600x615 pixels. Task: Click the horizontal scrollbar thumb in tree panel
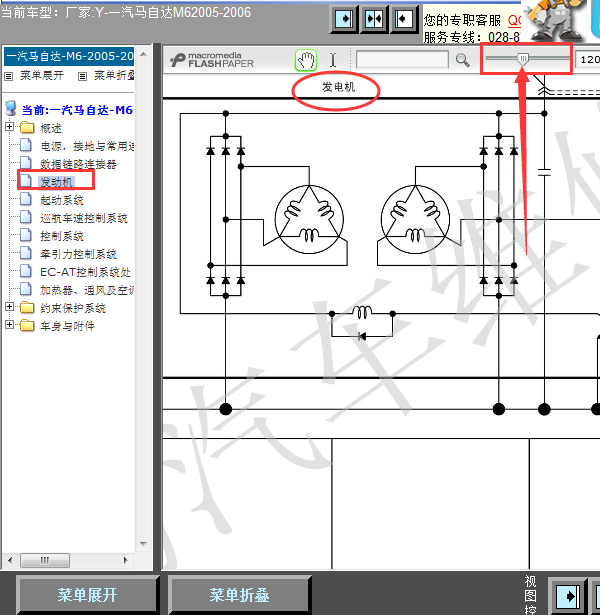(45, 560)
